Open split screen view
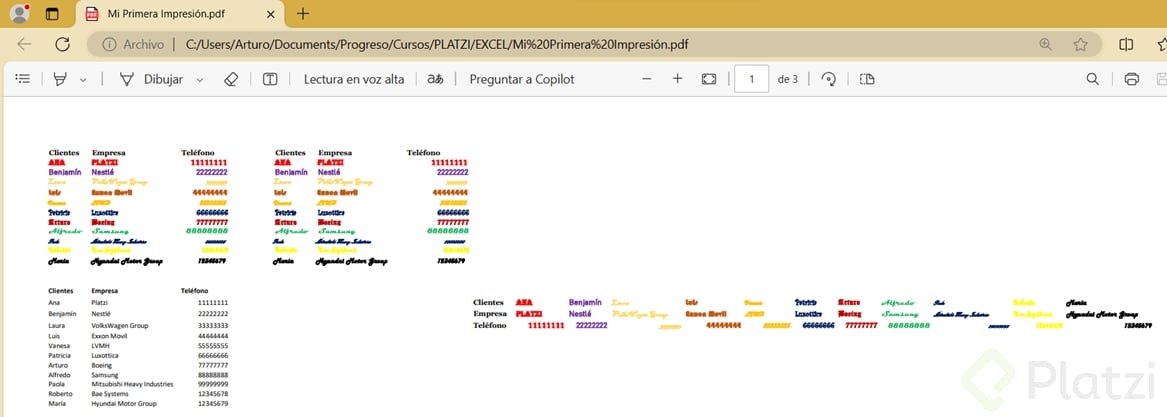 [x=1127, y=45]
